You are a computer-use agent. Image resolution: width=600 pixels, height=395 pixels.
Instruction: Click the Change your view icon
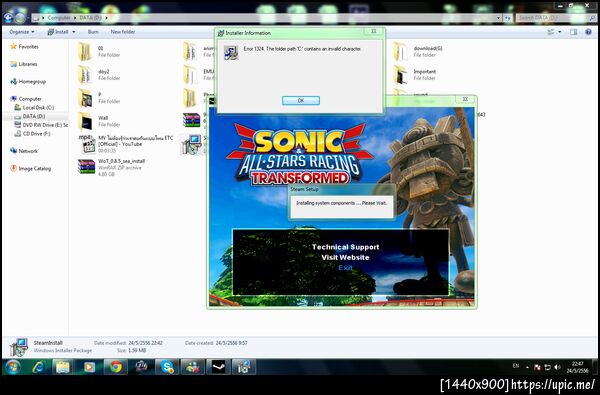pyautogui.click(x=551, y=32)
